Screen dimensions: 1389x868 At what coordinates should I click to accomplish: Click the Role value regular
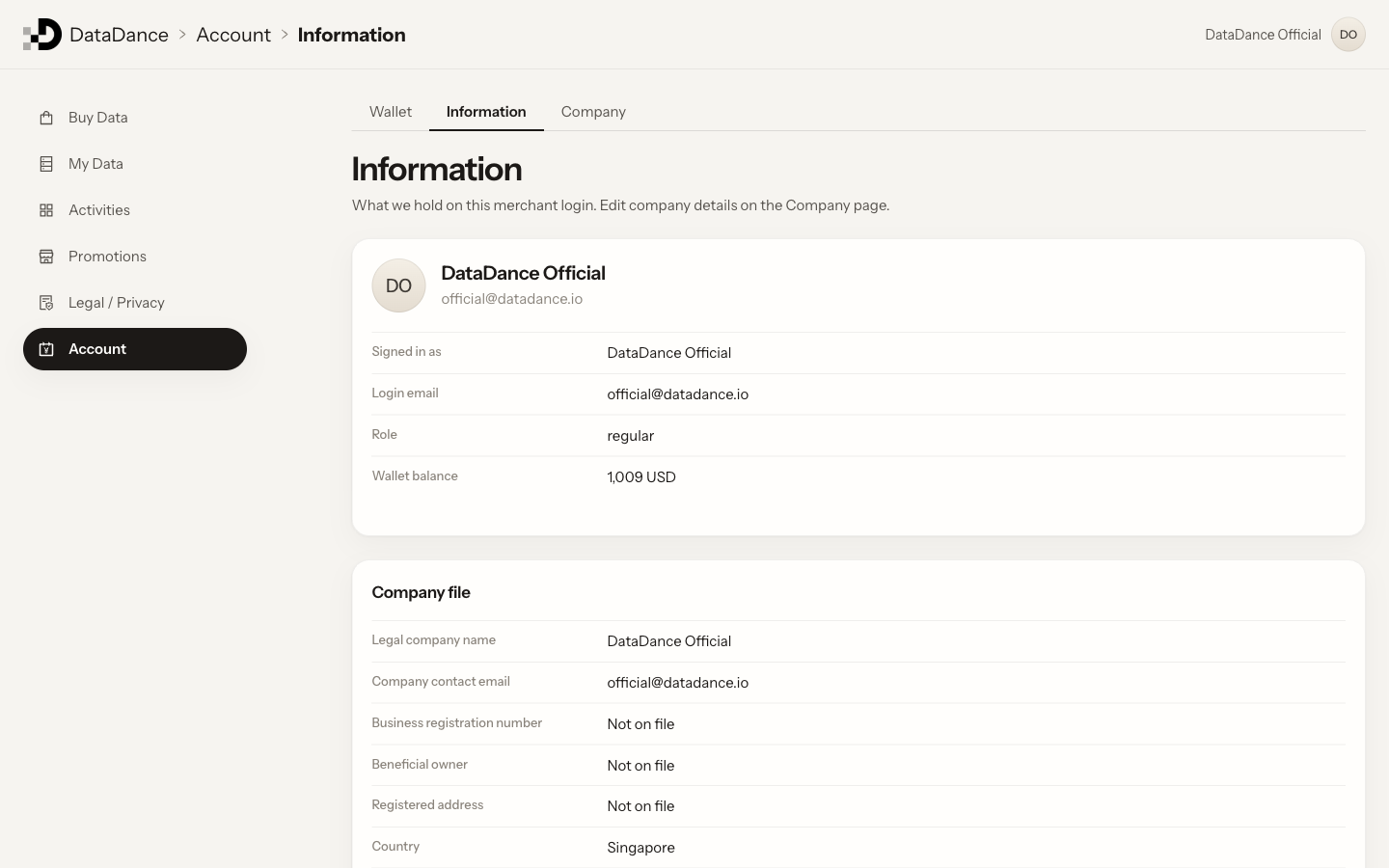tap(630, 436)
